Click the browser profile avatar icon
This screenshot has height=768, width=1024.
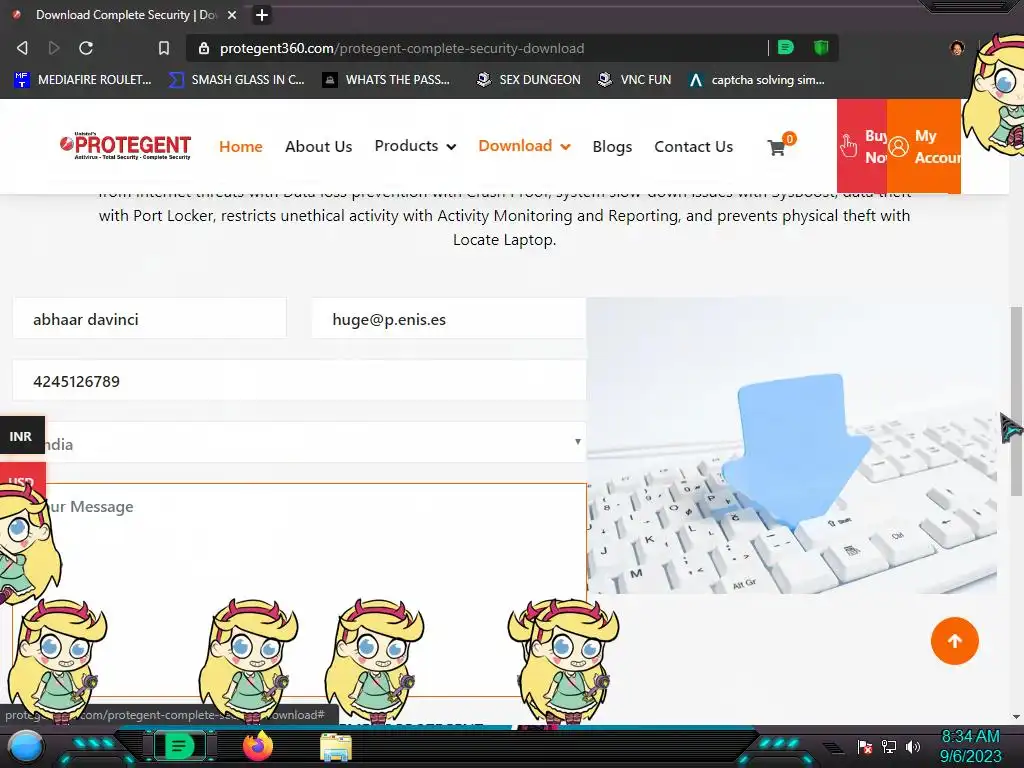(957, 48)
